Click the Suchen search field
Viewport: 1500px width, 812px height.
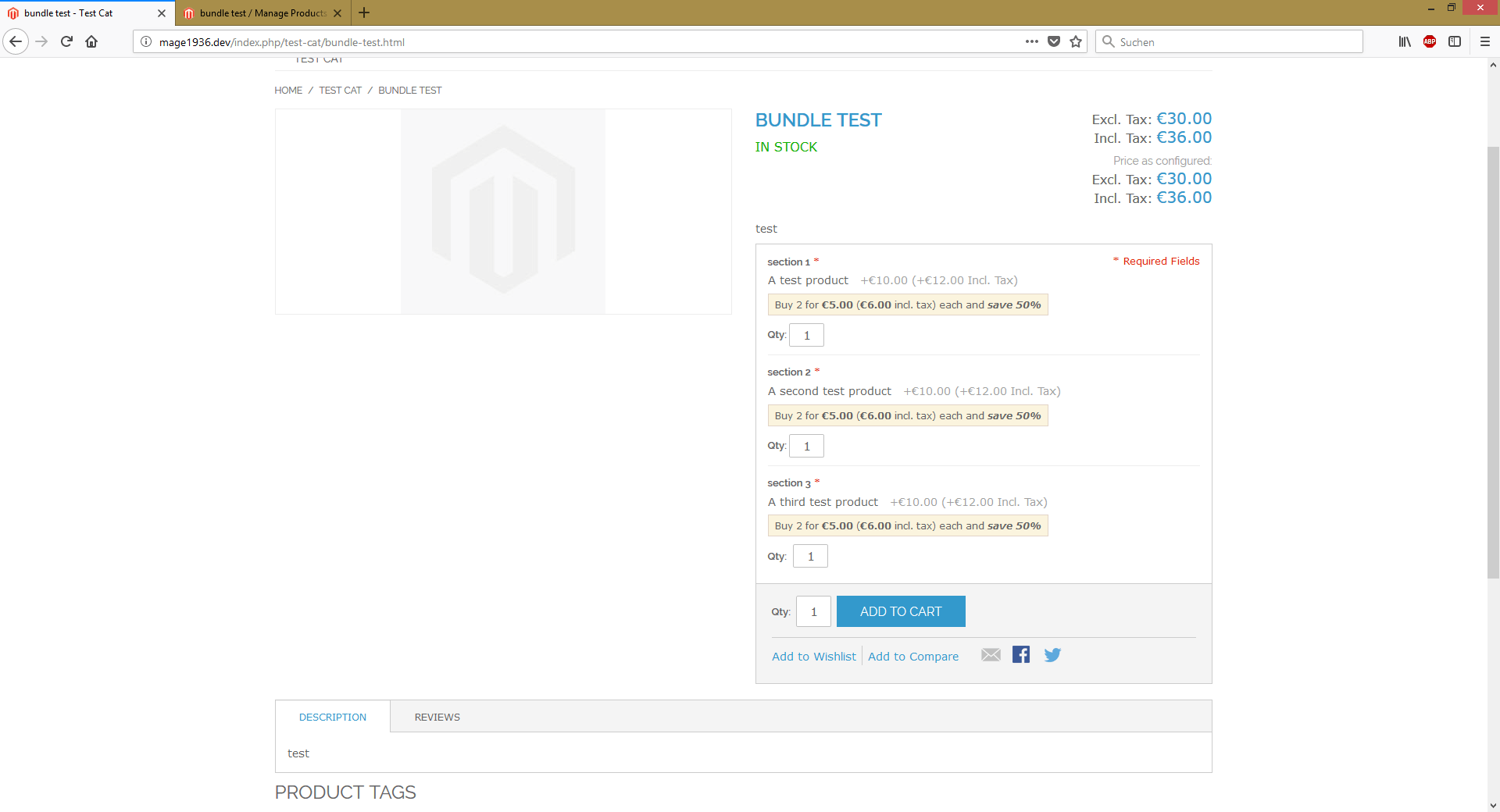click(1227, 41)
